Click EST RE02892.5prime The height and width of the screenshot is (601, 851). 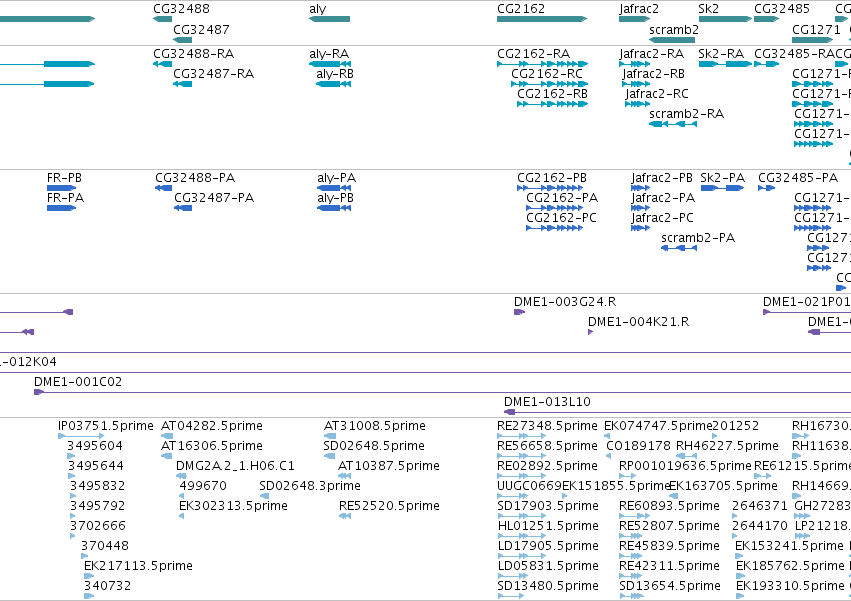547,466
